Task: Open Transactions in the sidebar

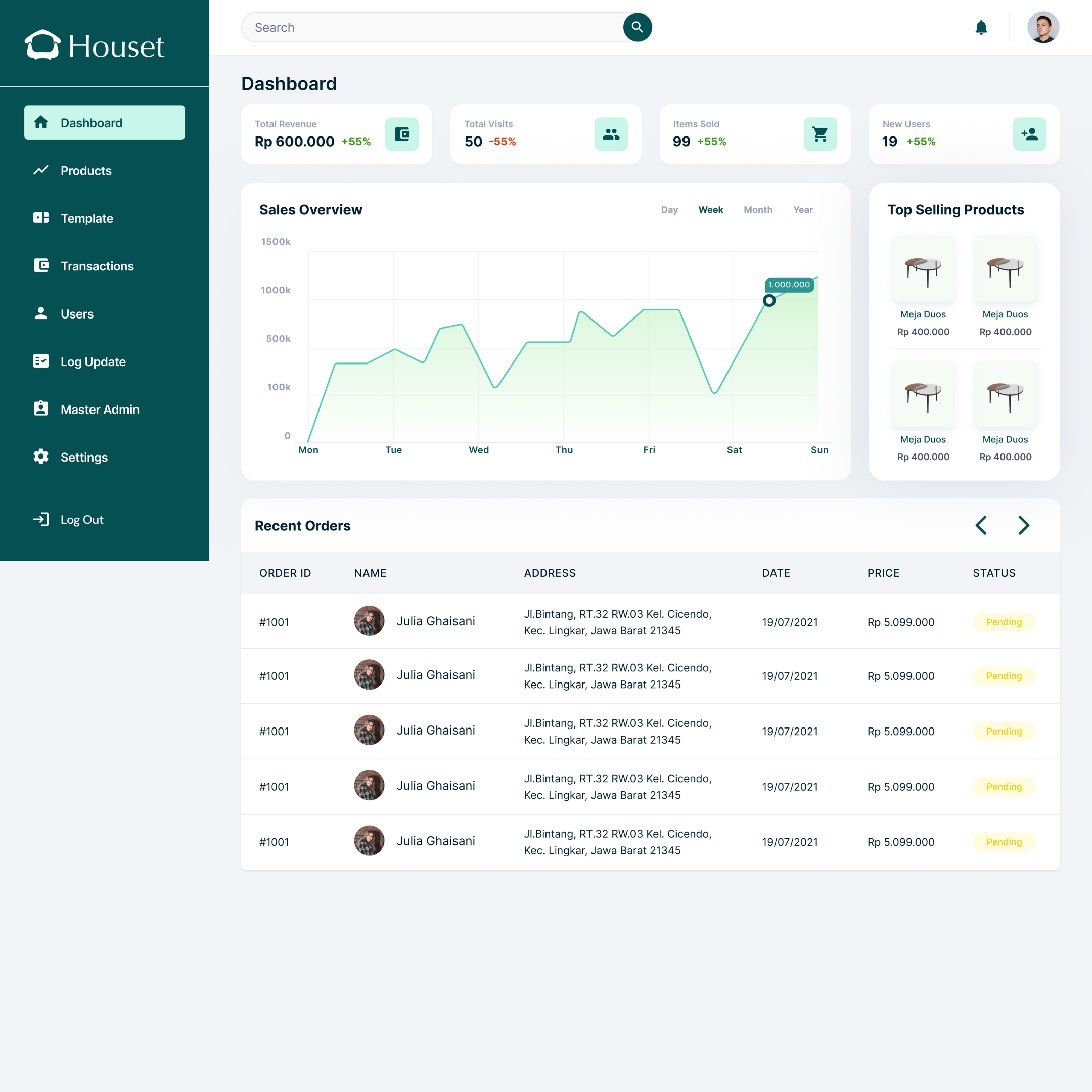Action: point(97,266)
